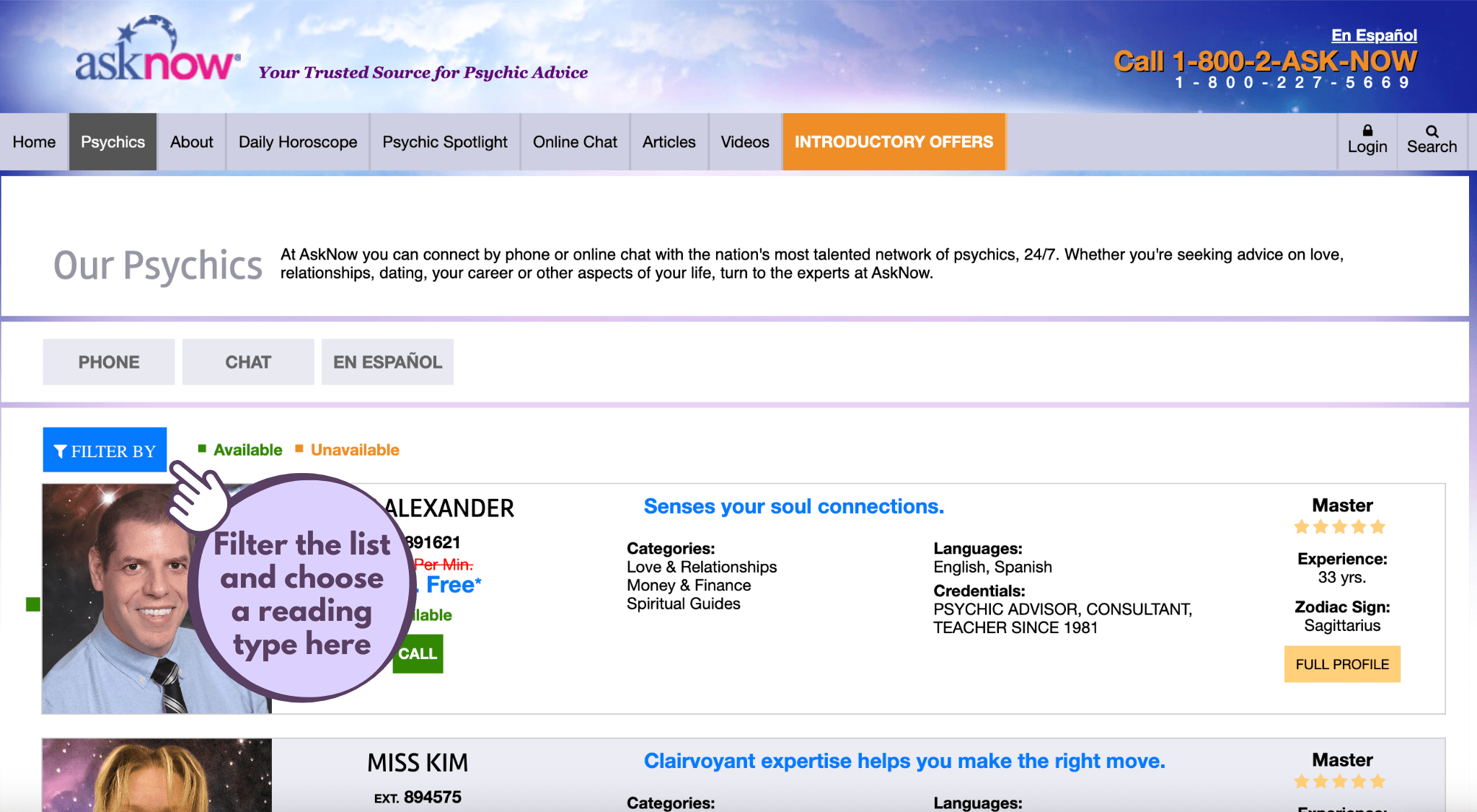The image size is (1477, 812).
Task: Click the Introductory Offers button
Action: [894, 142]
